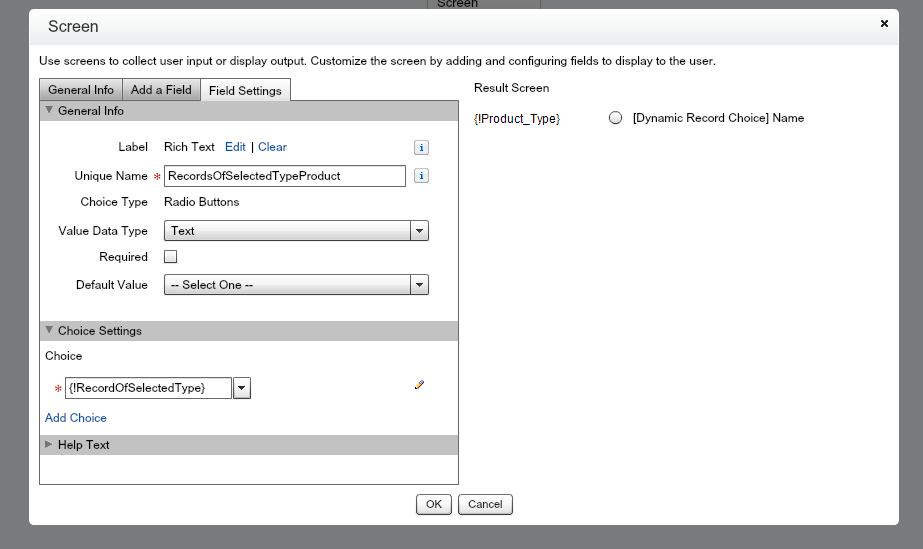Click the Add Choice link
The width and height of the screenshot is (923, 549).
click(76, 418)
